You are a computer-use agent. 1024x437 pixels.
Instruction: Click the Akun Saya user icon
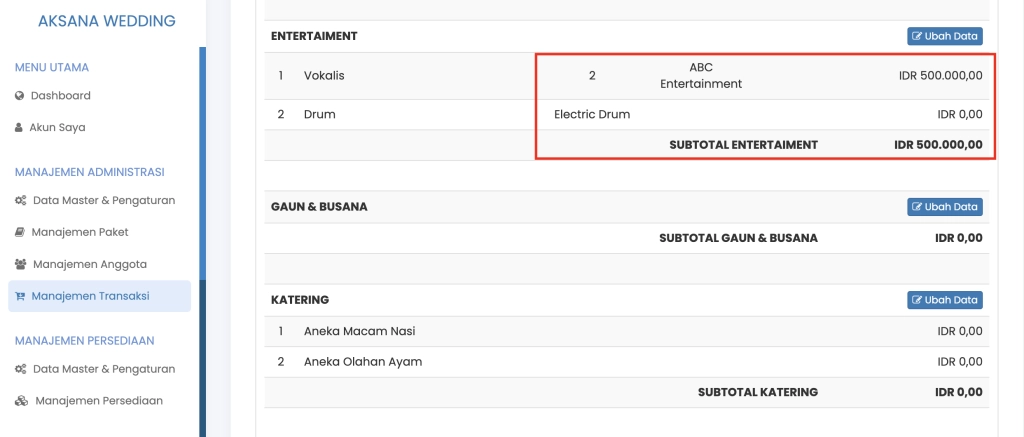click(x=20, y=128)
